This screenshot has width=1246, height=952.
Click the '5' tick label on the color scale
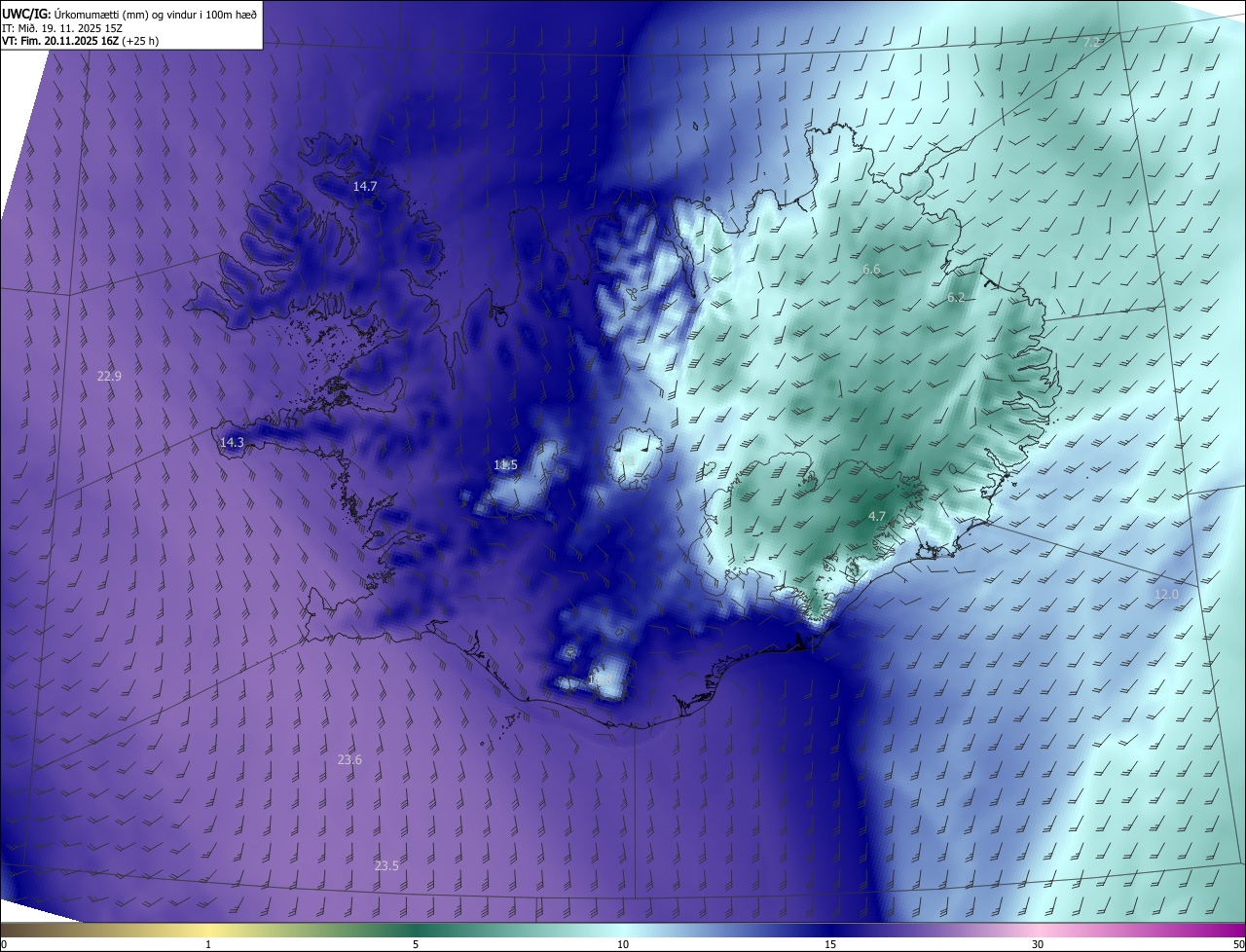click(416, 944)
